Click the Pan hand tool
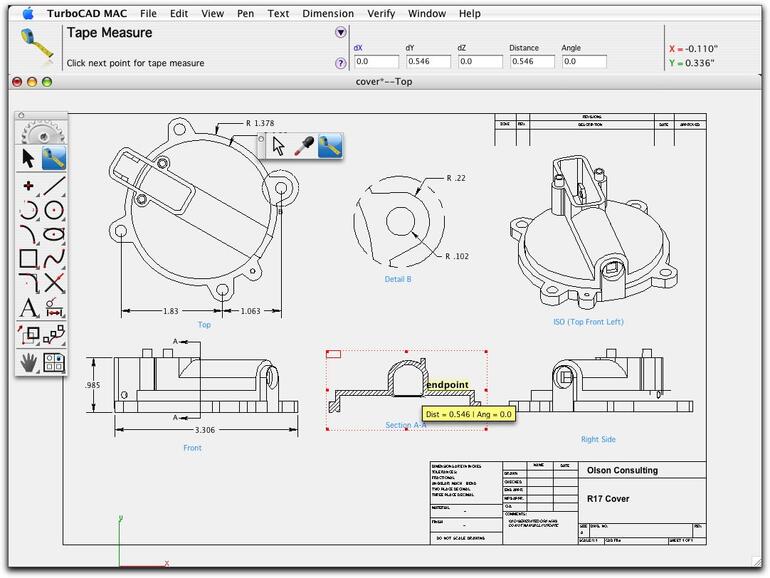The height and width of the screenshot is (578, 770). (29, 362)
